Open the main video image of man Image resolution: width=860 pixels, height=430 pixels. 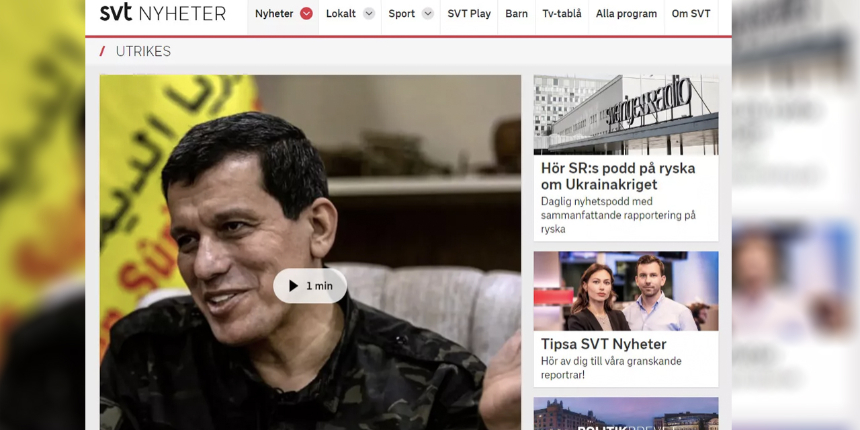(x=310, y=252)
